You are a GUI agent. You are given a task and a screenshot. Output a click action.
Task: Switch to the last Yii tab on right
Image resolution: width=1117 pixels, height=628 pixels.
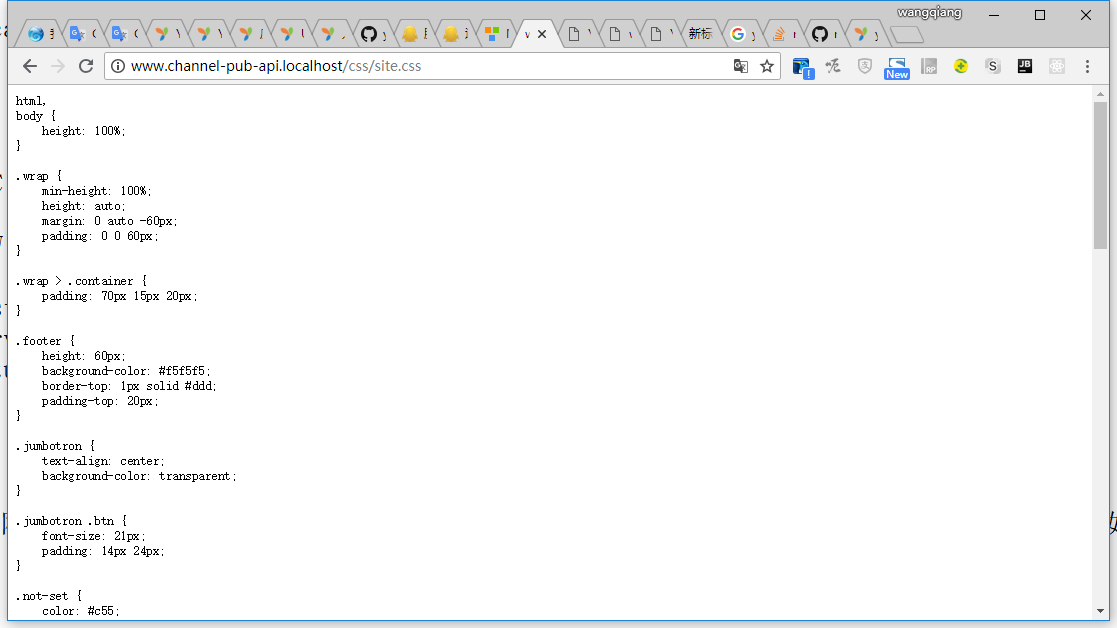click(x=865, y=33)
